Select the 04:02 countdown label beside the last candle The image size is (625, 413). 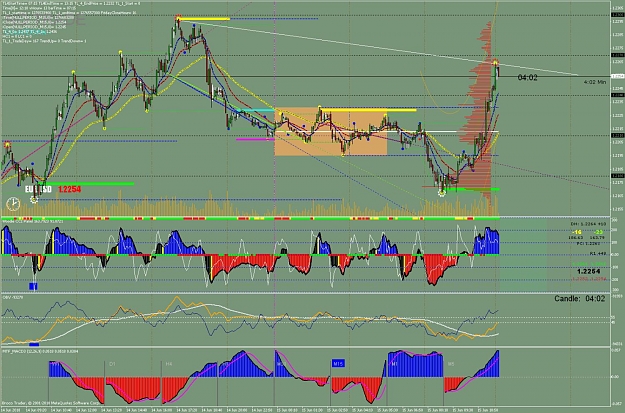527,77
